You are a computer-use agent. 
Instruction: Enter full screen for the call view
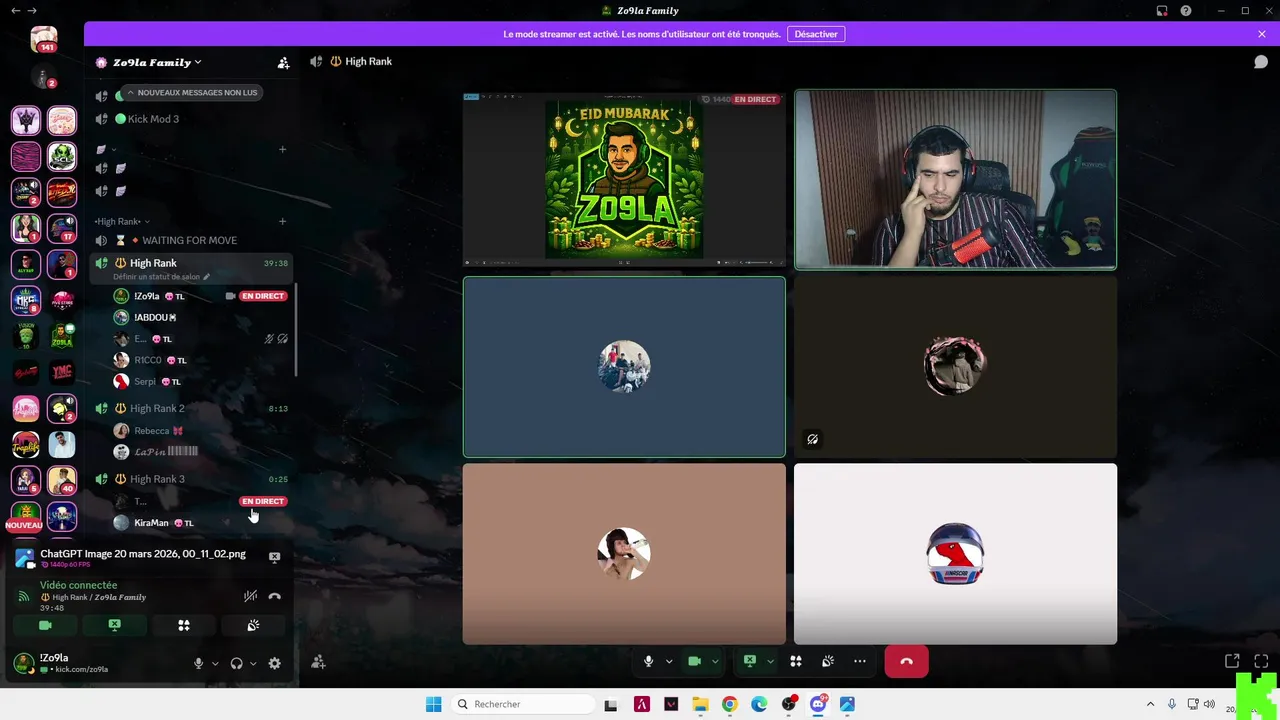pyautogui.click(x=1261, y=661)
